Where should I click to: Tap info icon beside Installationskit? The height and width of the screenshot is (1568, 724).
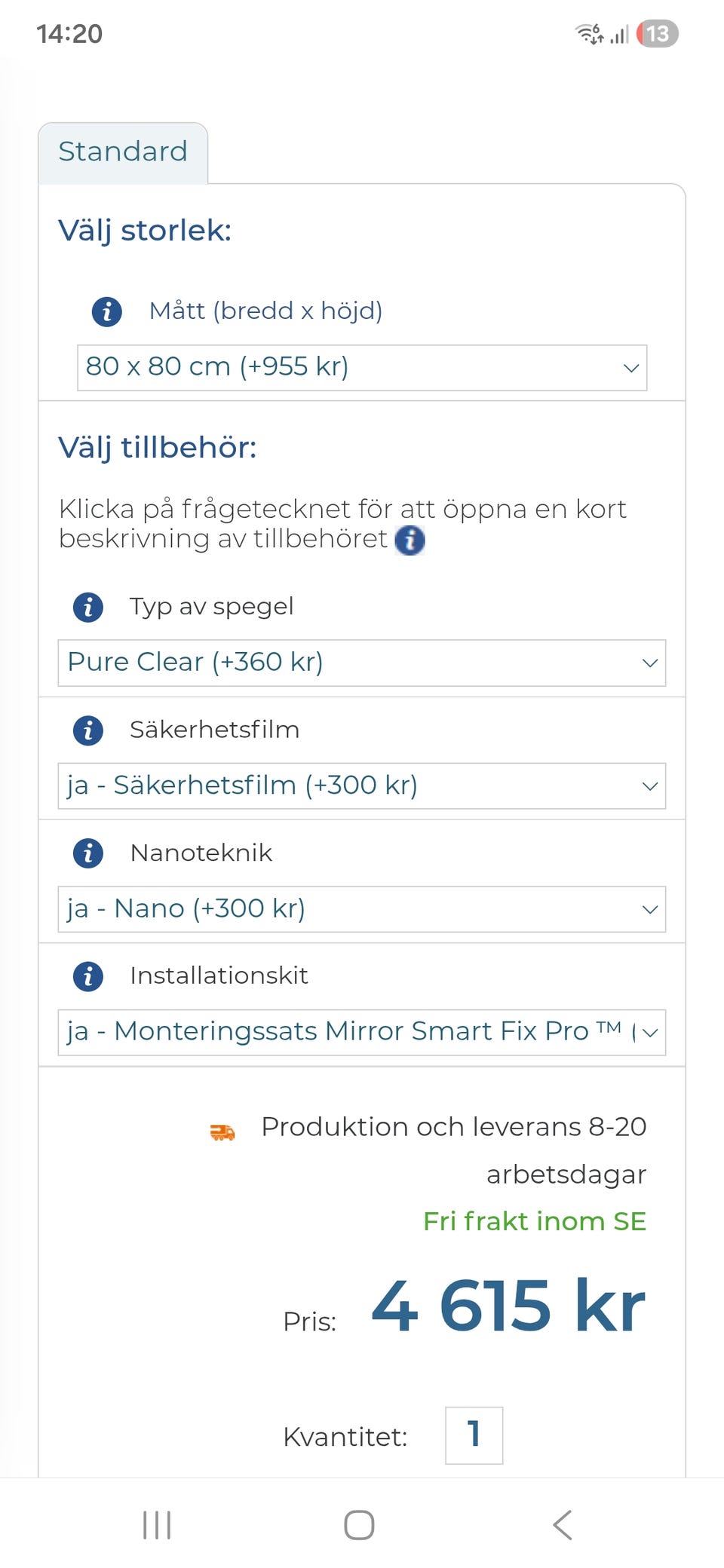87,976
